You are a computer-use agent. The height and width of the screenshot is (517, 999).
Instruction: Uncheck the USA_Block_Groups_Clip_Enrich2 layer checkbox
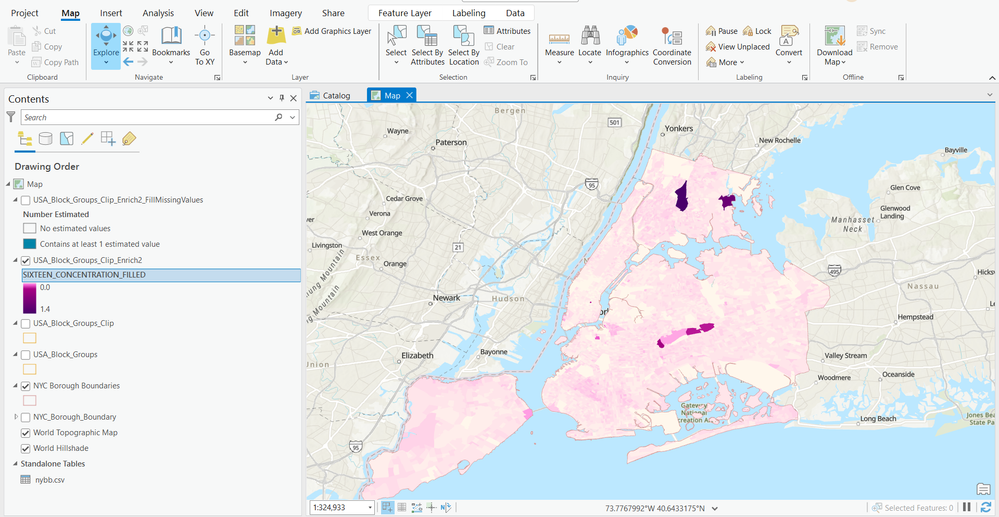pos(25,260)
